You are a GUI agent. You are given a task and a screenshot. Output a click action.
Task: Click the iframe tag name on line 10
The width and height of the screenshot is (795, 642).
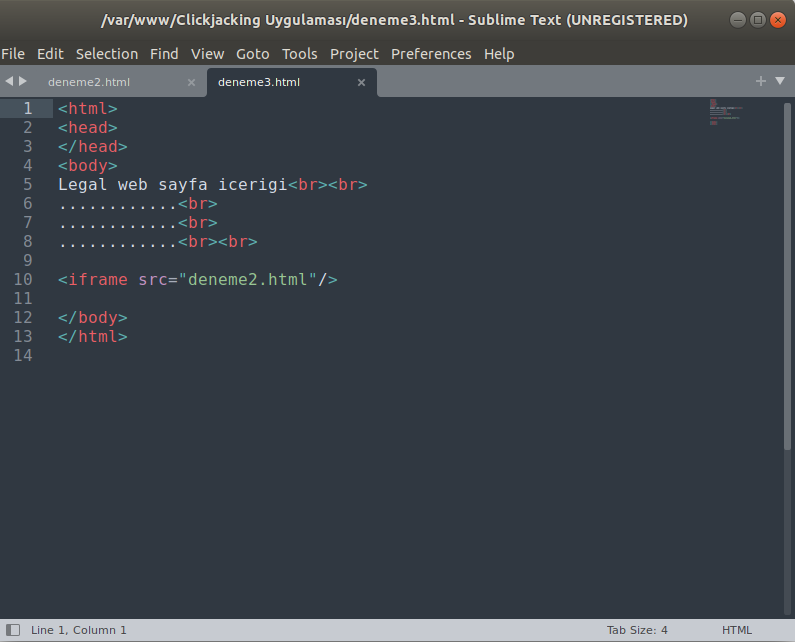coord(98,279)
